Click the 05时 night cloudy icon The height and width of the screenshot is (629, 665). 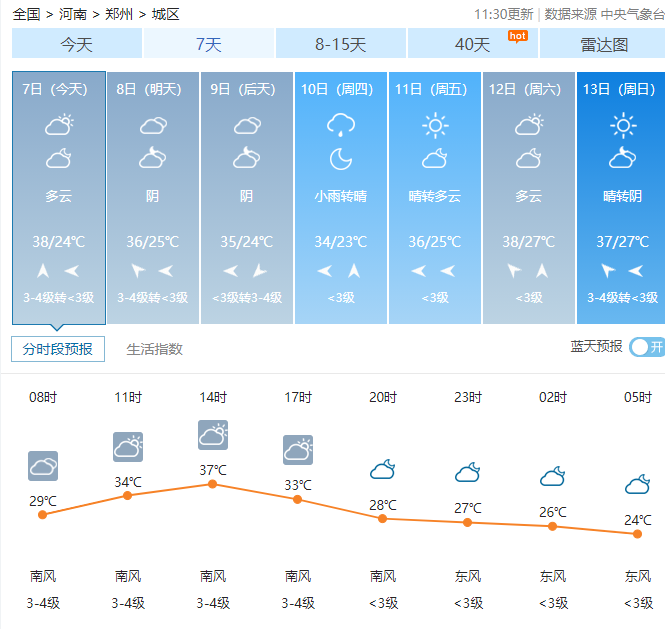[x=637, y=484]
